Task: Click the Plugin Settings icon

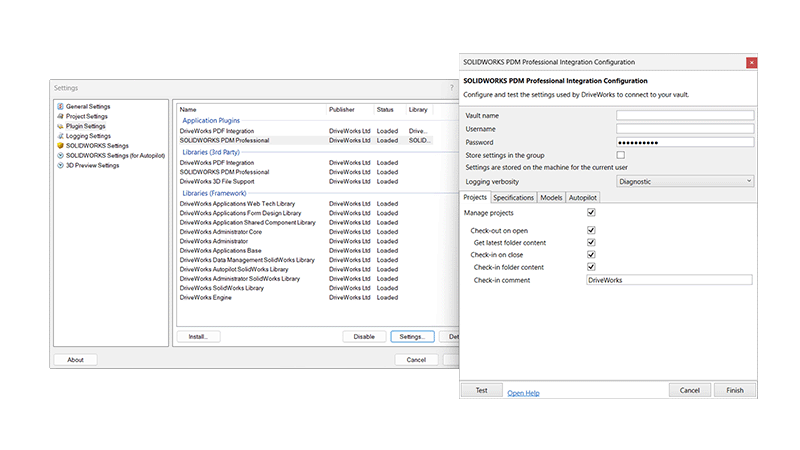Action: pos(60,126)
